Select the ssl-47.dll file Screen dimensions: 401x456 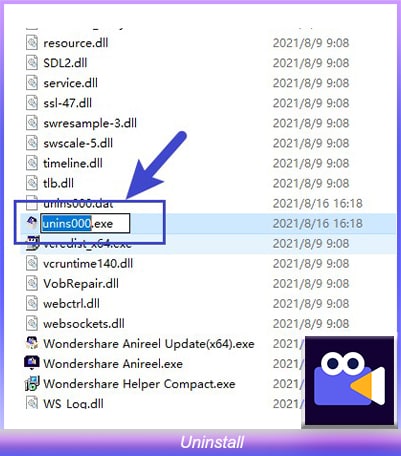pyautogui.click(x=67, y=103)
